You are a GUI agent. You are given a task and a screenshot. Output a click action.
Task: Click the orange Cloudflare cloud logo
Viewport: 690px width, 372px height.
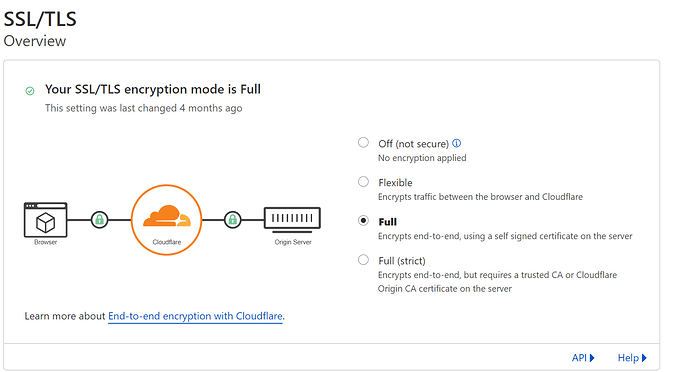[167, 215]
